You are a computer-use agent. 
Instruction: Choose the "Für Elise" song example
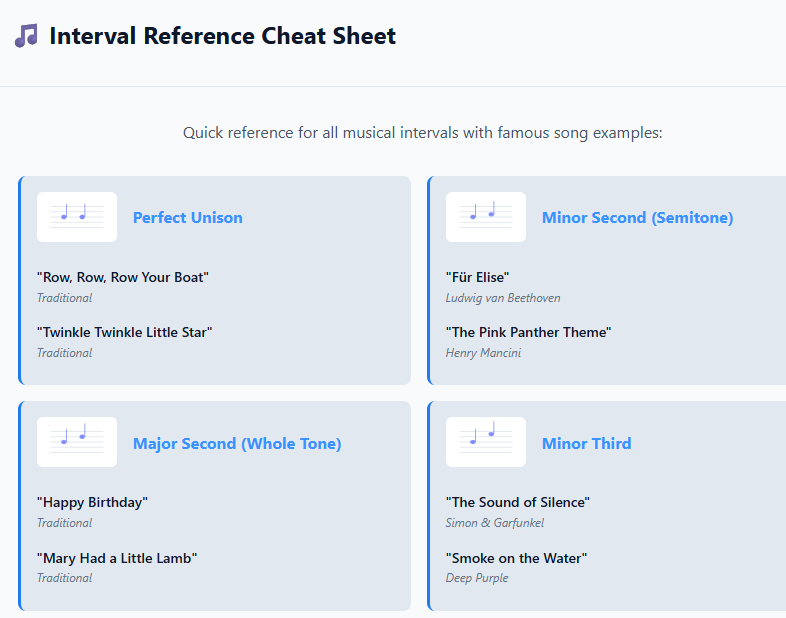coord(477,277)
